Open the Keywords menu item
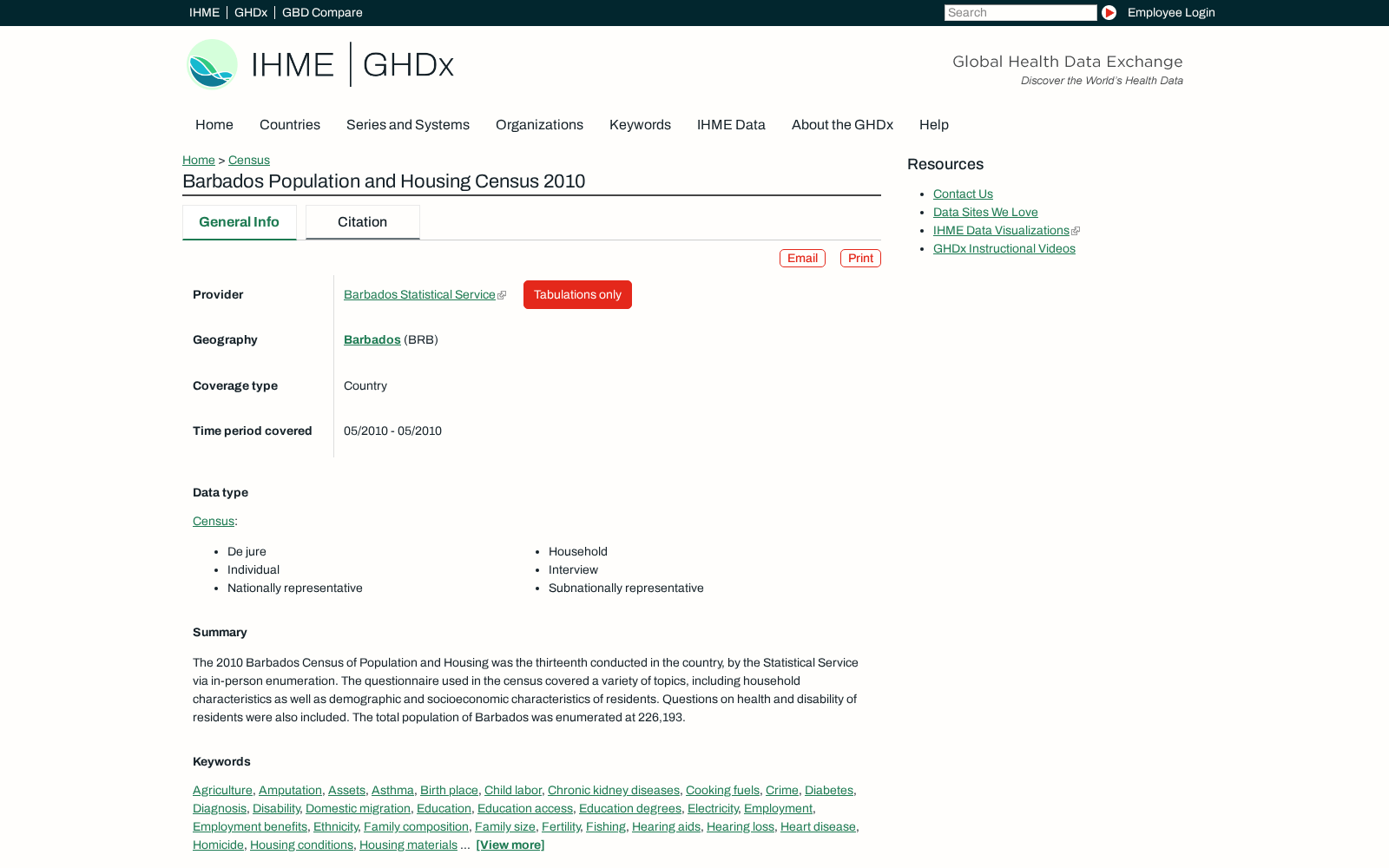 [640, 125]
